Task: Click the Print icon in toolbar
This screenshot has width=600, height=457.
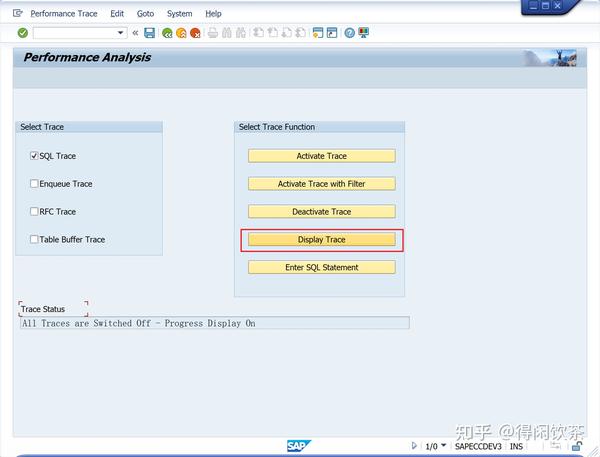Action: pos(213,33)
